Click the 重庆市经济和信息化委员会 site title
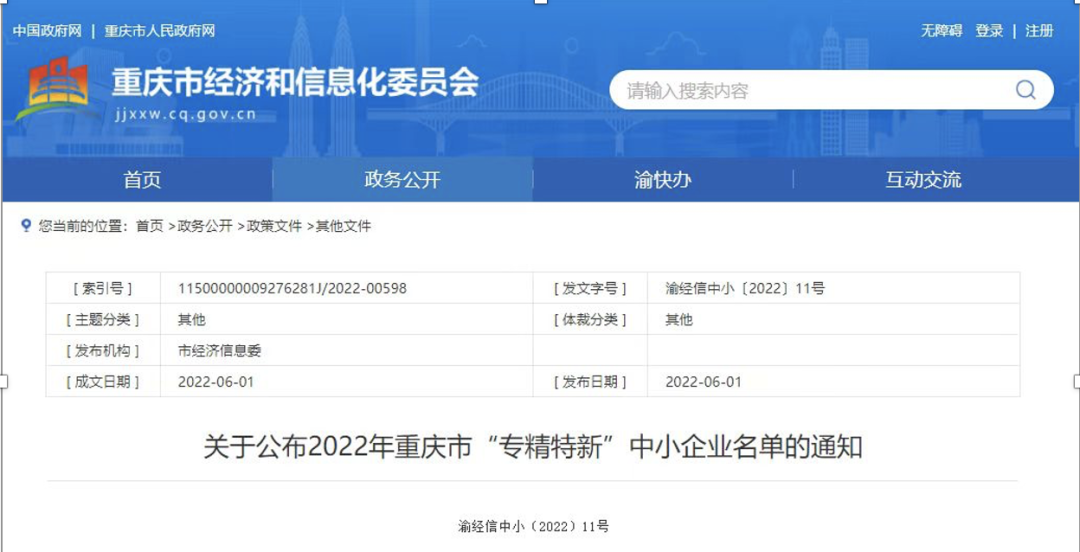The image size is (1080, 552). click(x=295, y=82)
